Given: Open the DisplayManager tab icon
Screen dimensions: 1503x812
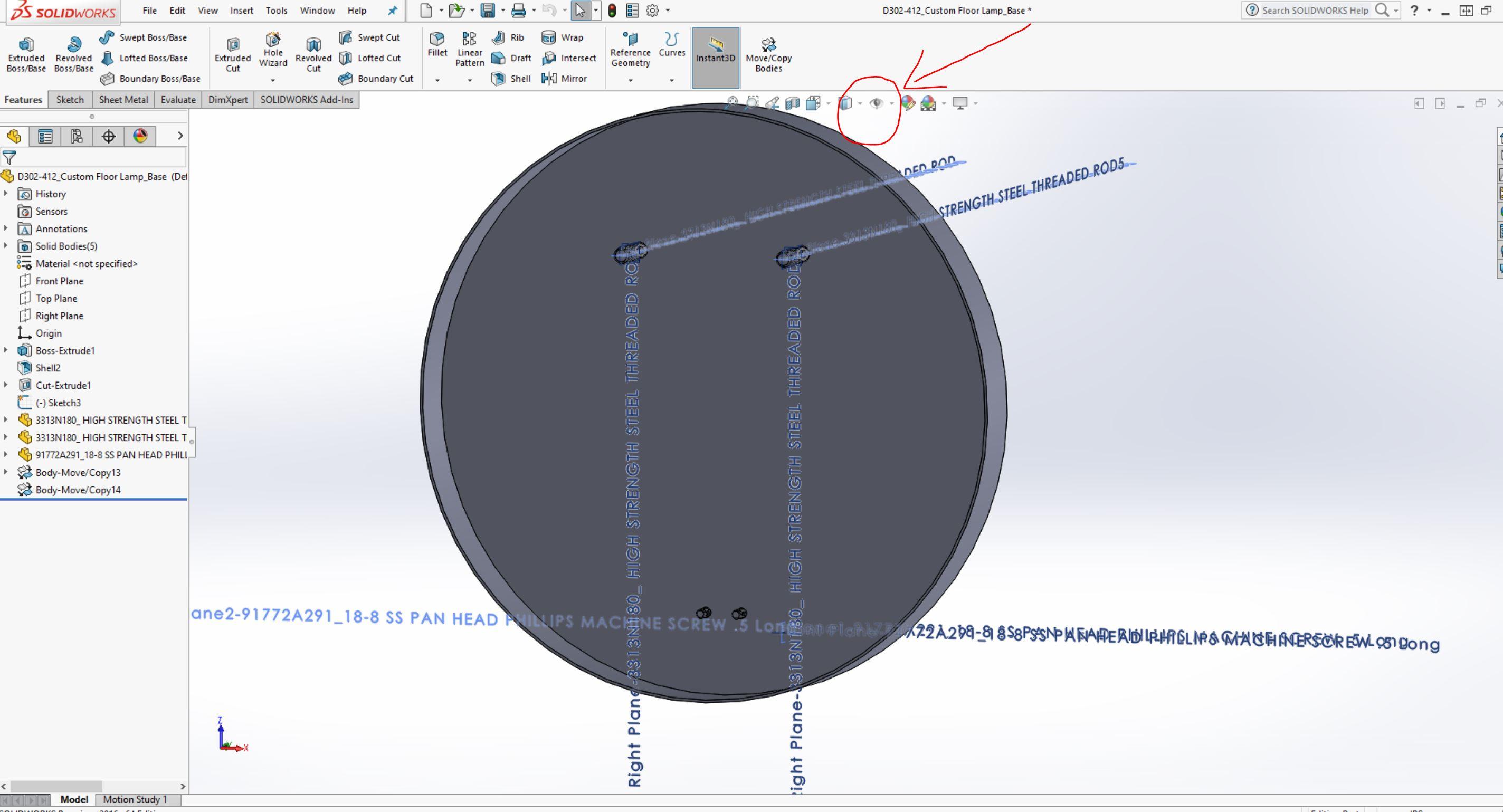Looking at the screenshot, I should 140,136.
